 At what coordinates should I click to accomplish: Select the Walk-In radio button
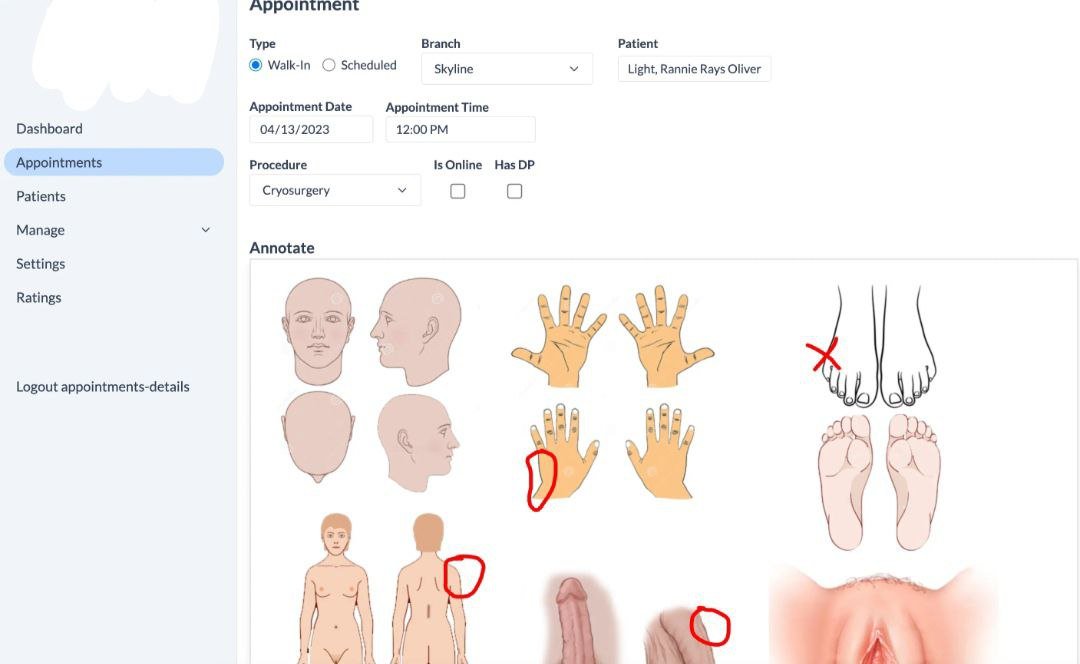tap(256, 65)
